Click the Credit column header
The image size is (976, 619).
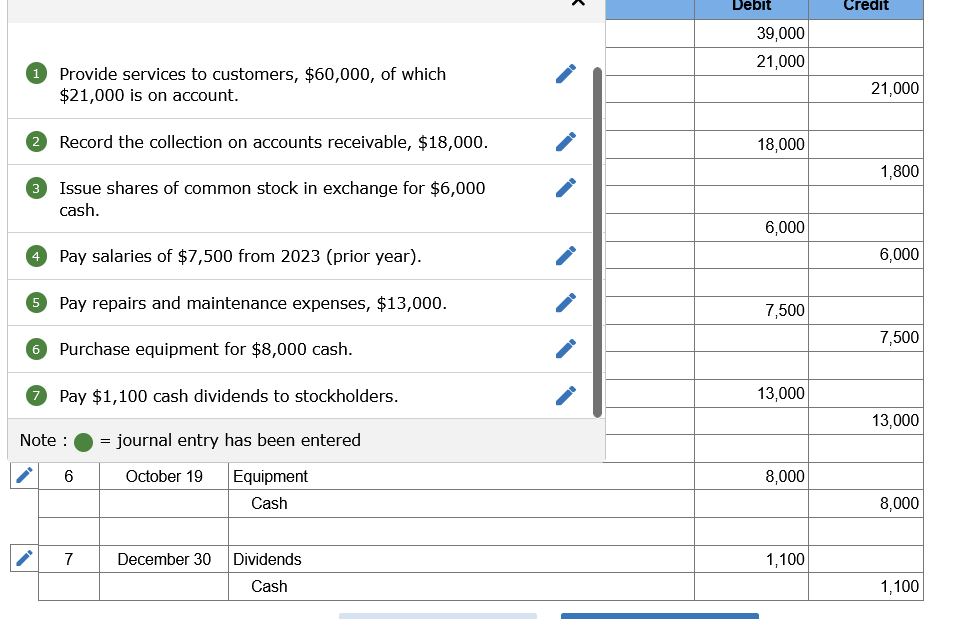point(866,7)
